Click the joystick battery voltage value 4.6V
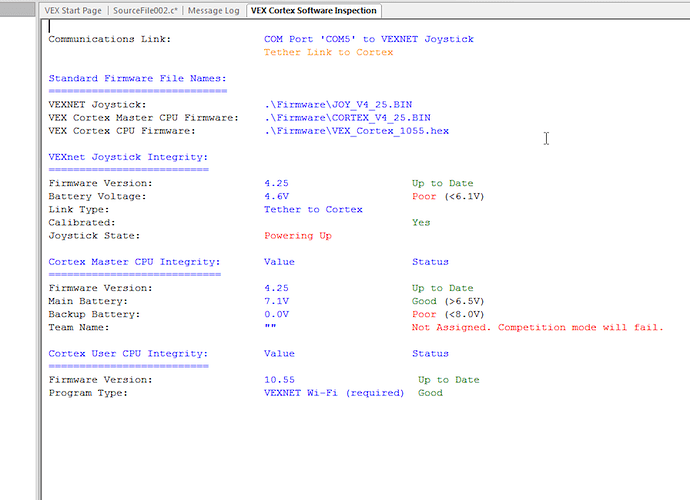The height and width of the screenshot is (500, 690). [276, 196]
